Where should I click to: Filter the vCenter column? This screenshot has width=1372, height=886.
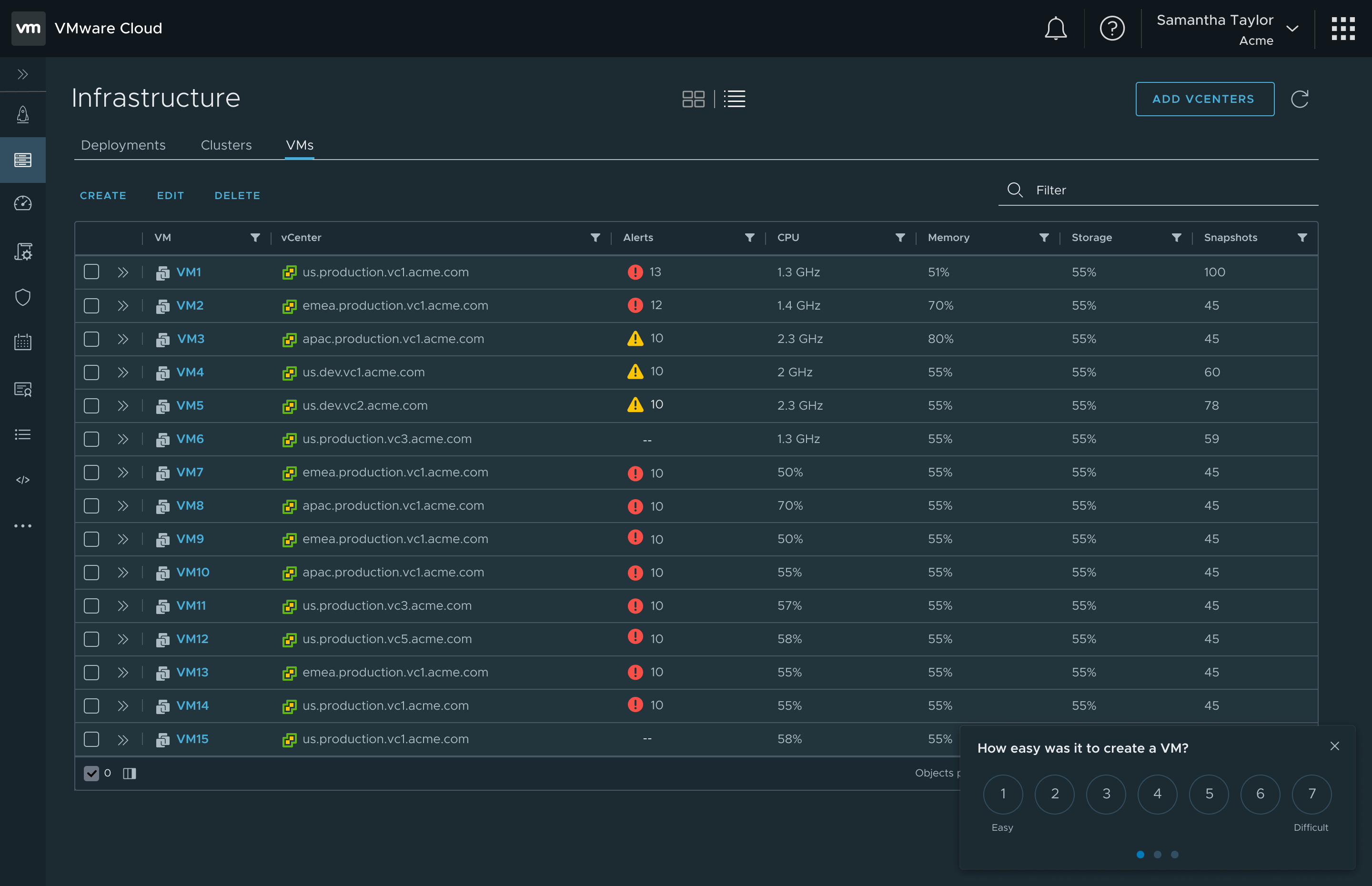point(595,238)
